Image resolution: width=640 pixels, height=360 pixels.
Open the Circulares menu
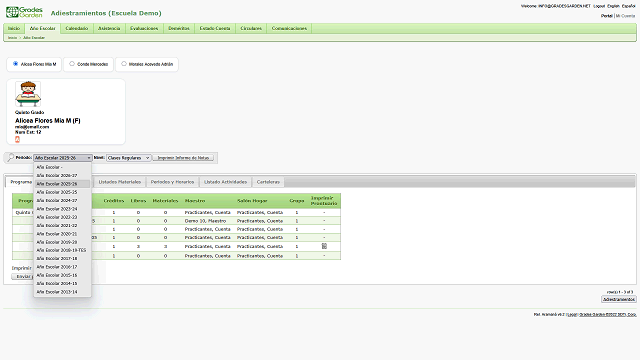coord(251,28)
